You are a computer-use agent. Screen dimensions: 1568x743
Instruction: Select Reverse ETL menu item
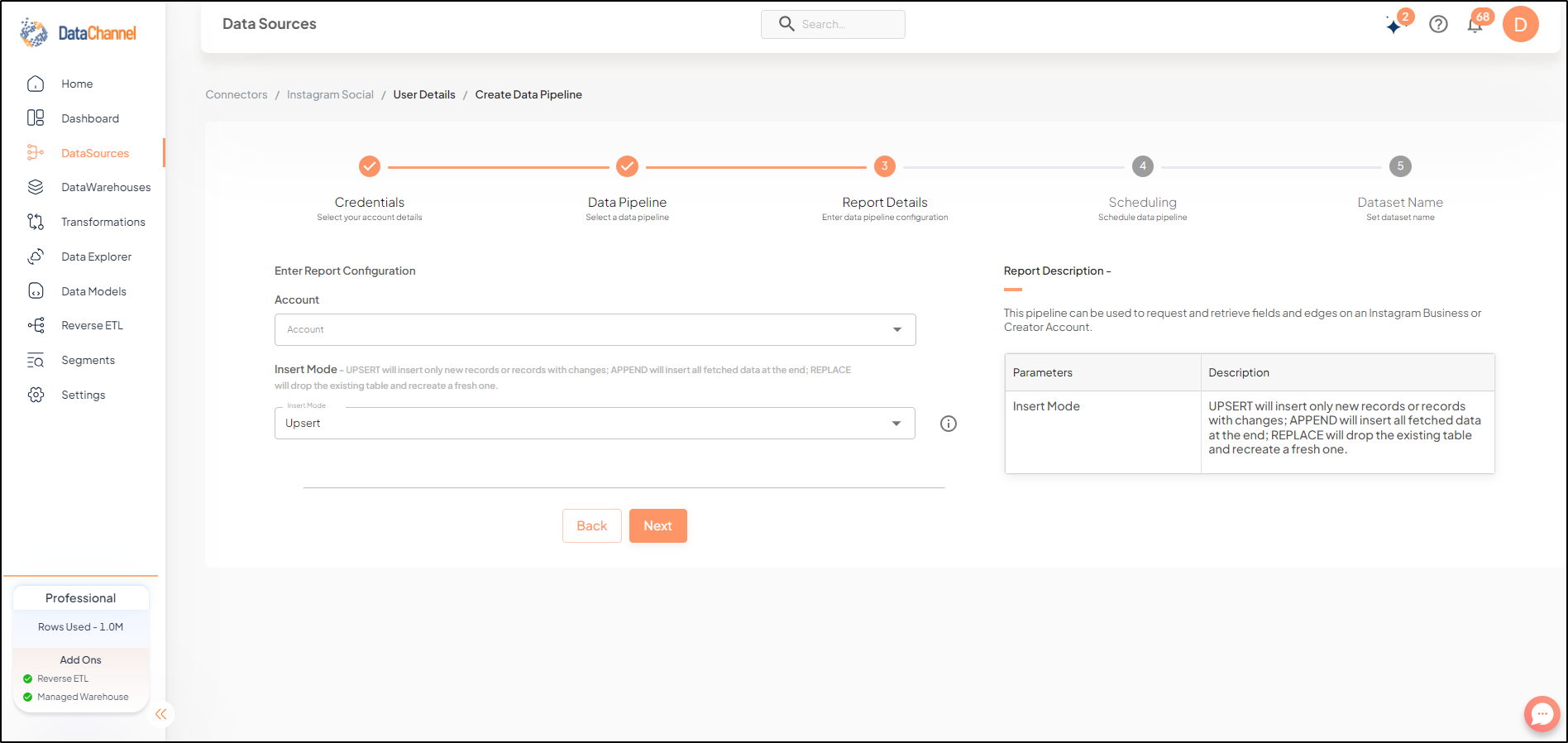click(92, 325)
